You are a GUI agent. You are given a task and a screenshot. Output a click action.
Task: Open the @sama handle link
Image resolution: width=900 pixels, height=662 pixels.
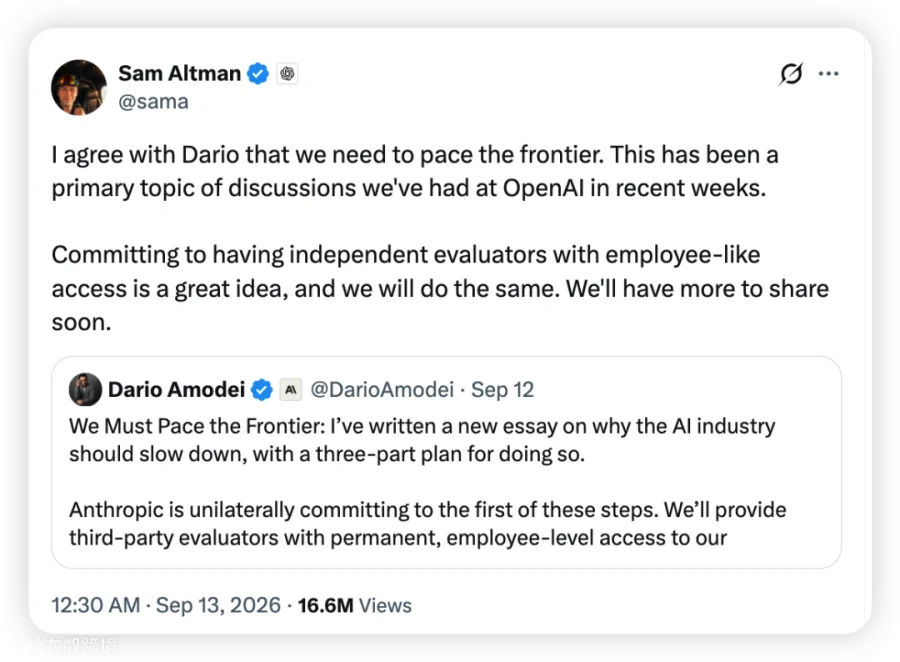(x=153, y=102)
